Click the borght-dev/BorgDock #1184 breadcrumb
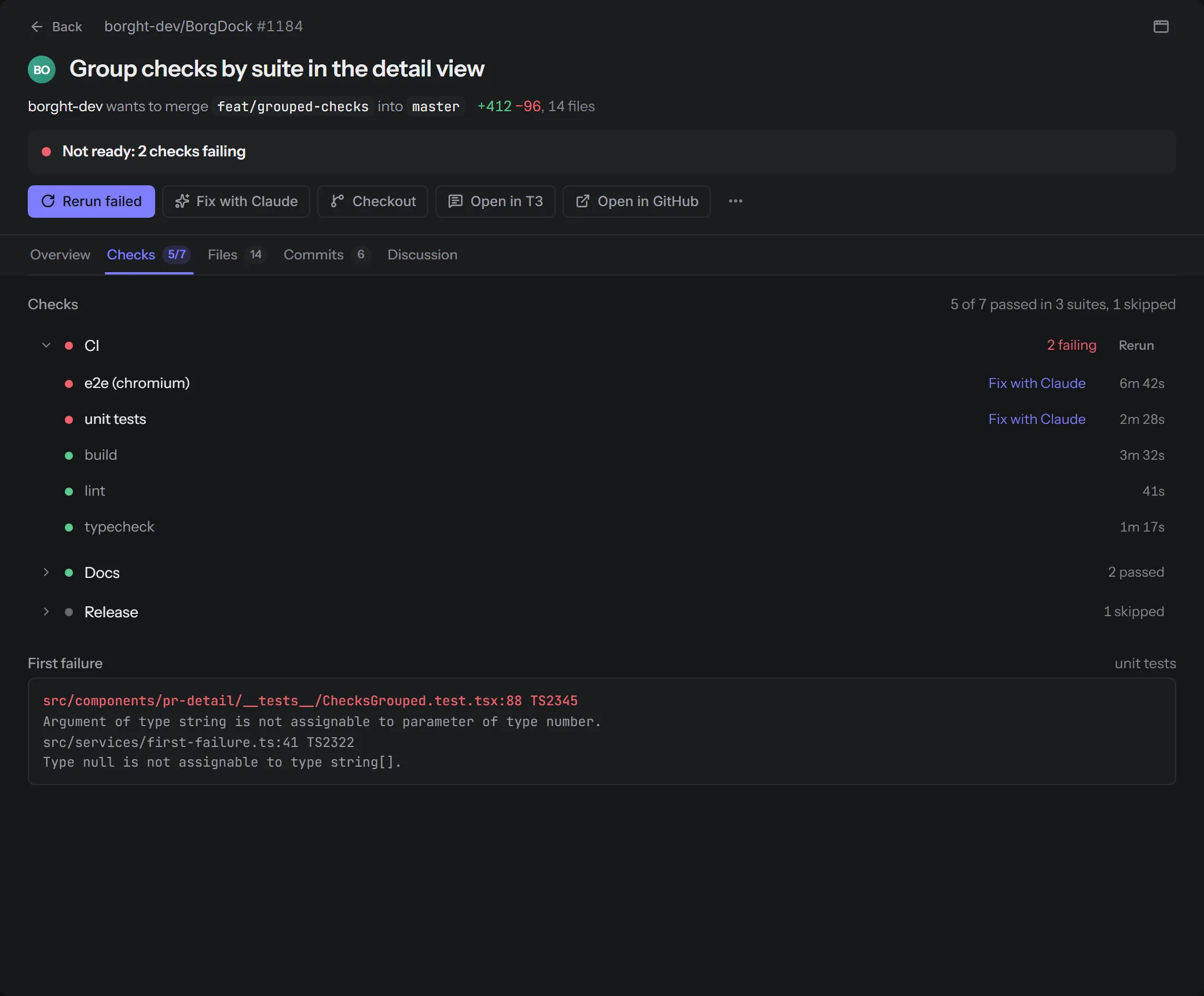1204x996 pixels. coord(204,27)
